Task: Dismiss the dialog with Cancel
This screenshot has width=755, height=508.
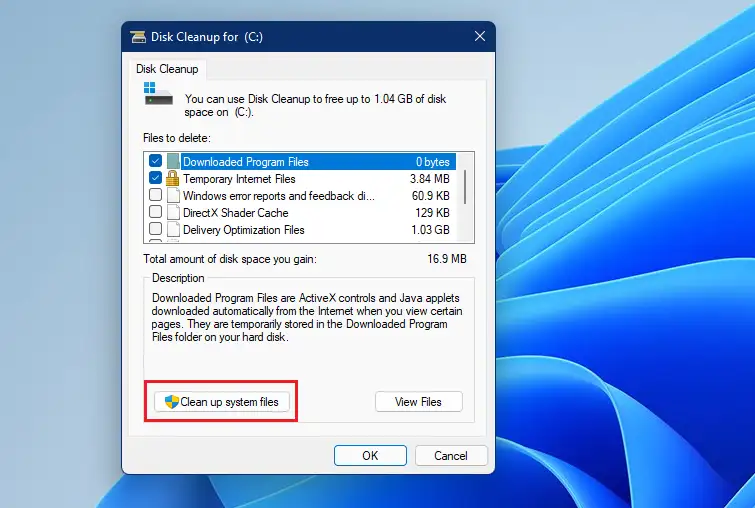Action: point(451,456)
